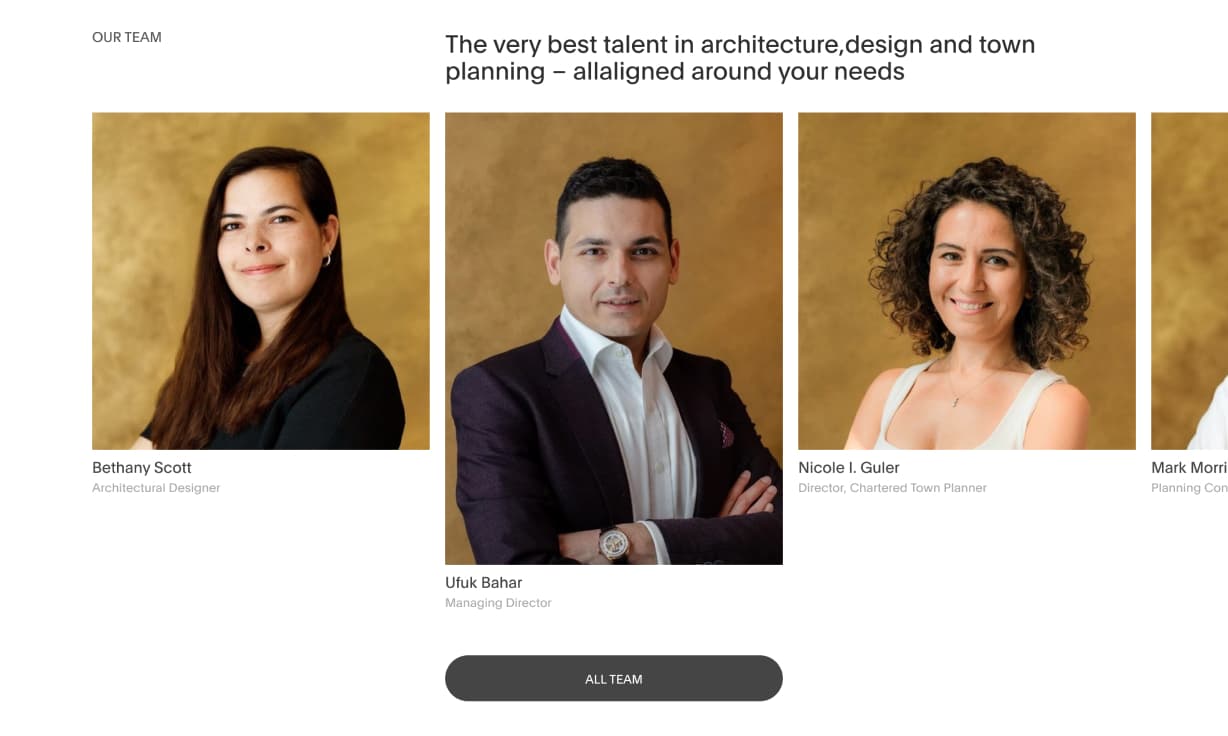The width and height of the screenshot is (1228, 736).
Task: Select the Architectural Designer job title
Action: (x=156, y=488)
